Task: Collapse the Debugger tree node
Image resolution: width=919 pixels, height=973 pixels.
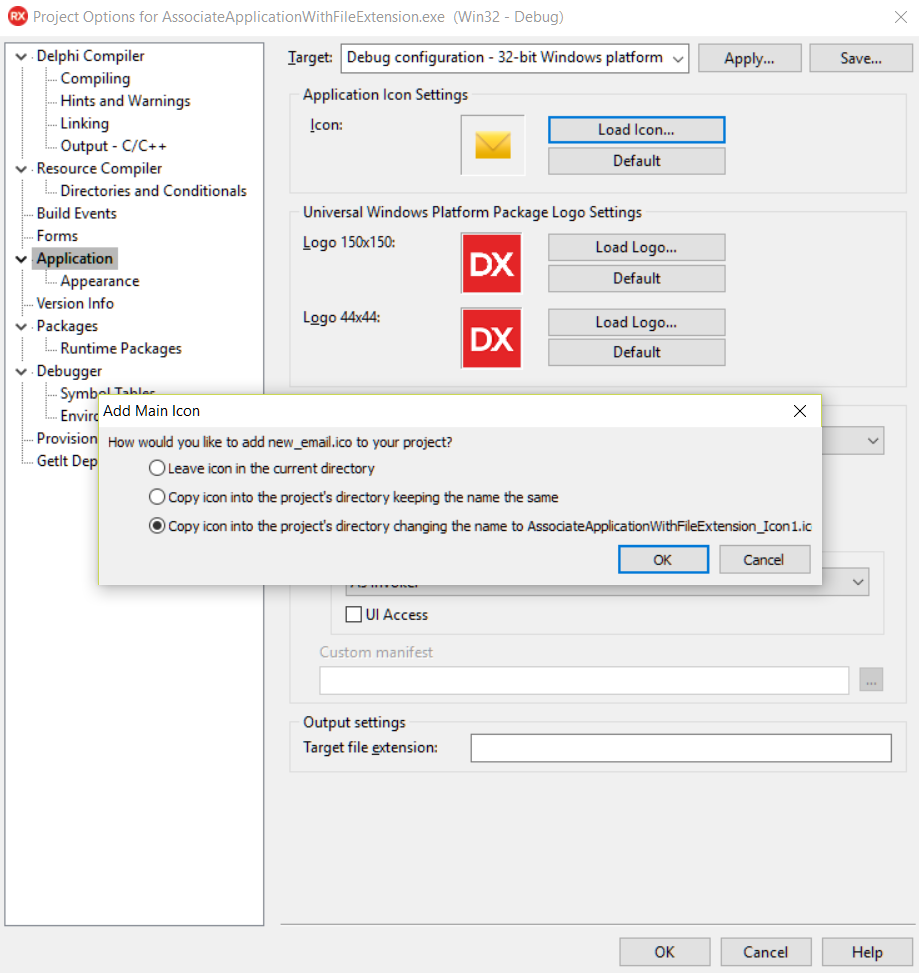Action: coord(21,371)
